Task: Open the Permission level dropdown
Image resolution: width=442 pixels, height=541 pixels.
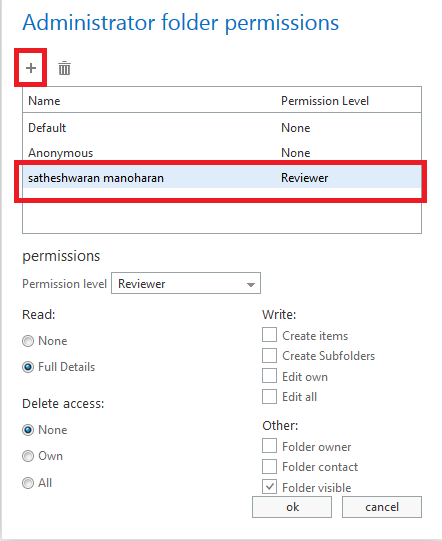Action: pos(186,283)
